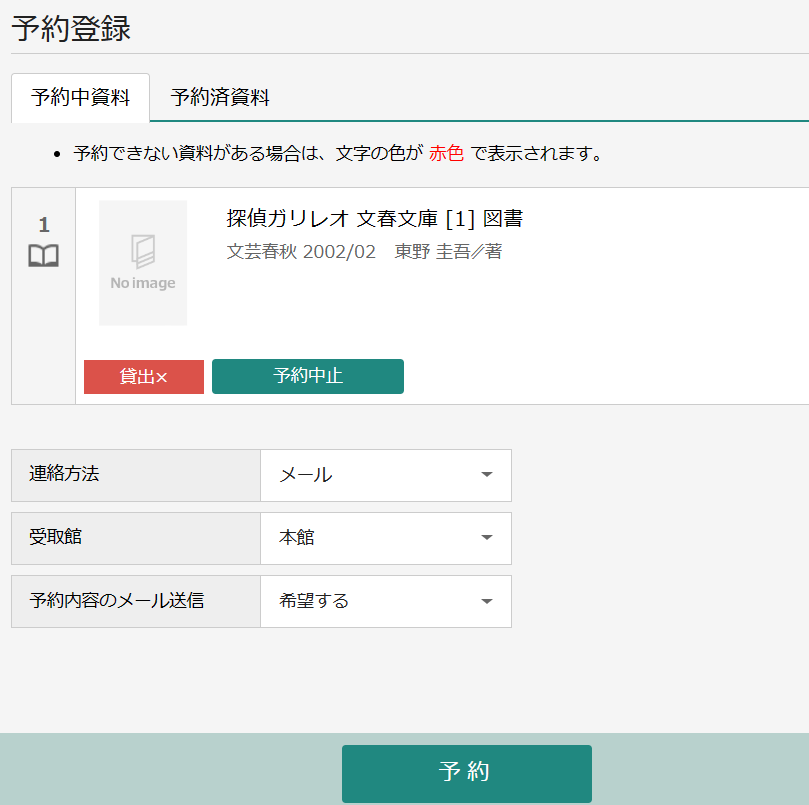The image size is (809, 805).
Task: Click the publisher text 文芸春秋 2002/02
Action: click(x=301, y=252)
